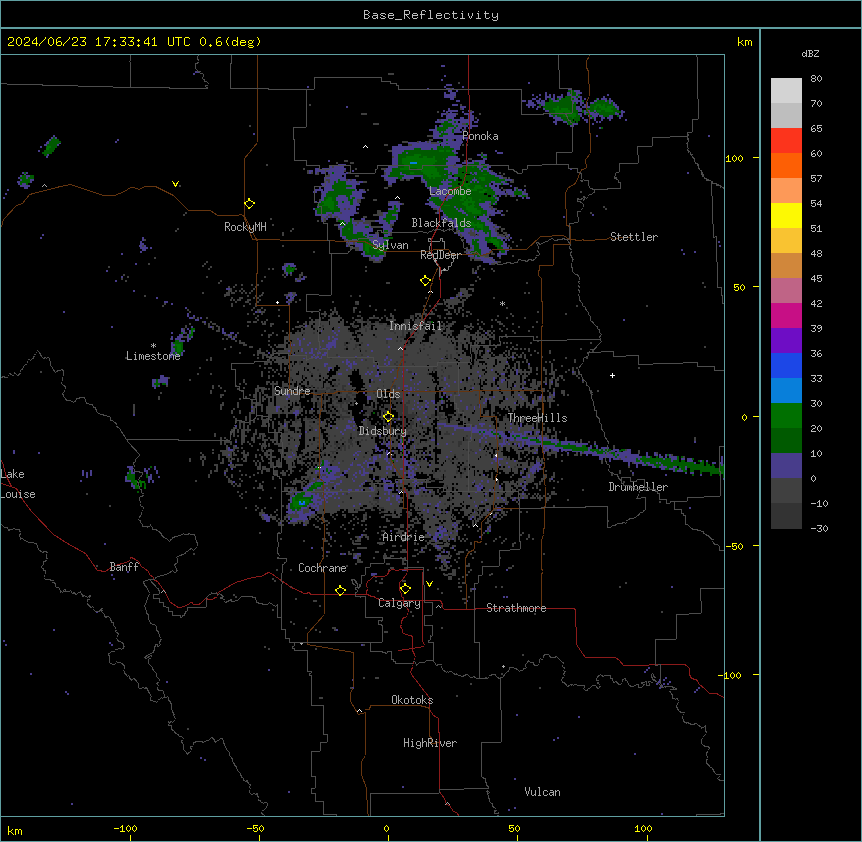Click the Calgary city label
This screenshot has height=842, width=862.
[x=399, y=603]
